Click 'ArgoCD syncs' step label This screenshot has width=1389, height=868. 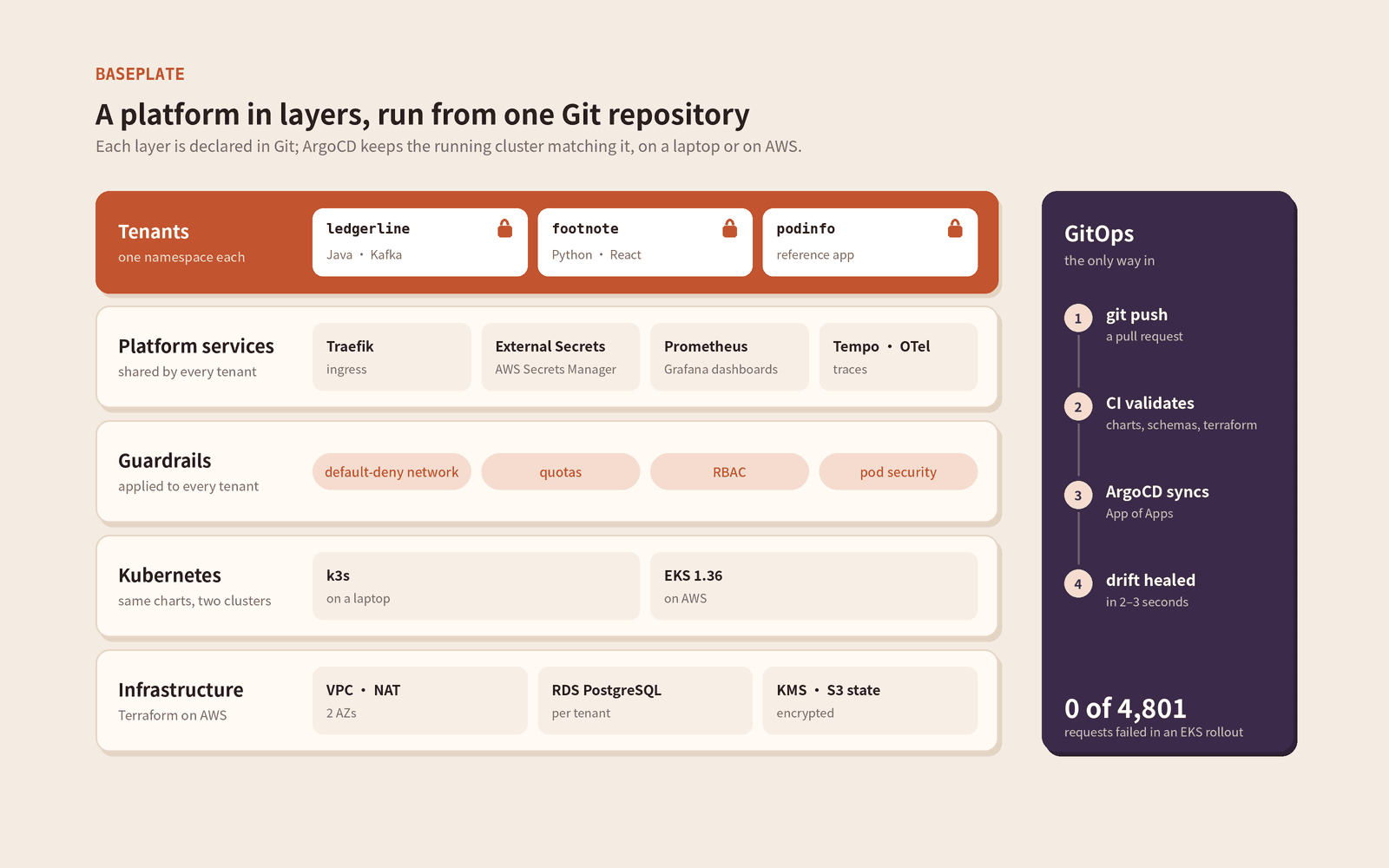1157,491
